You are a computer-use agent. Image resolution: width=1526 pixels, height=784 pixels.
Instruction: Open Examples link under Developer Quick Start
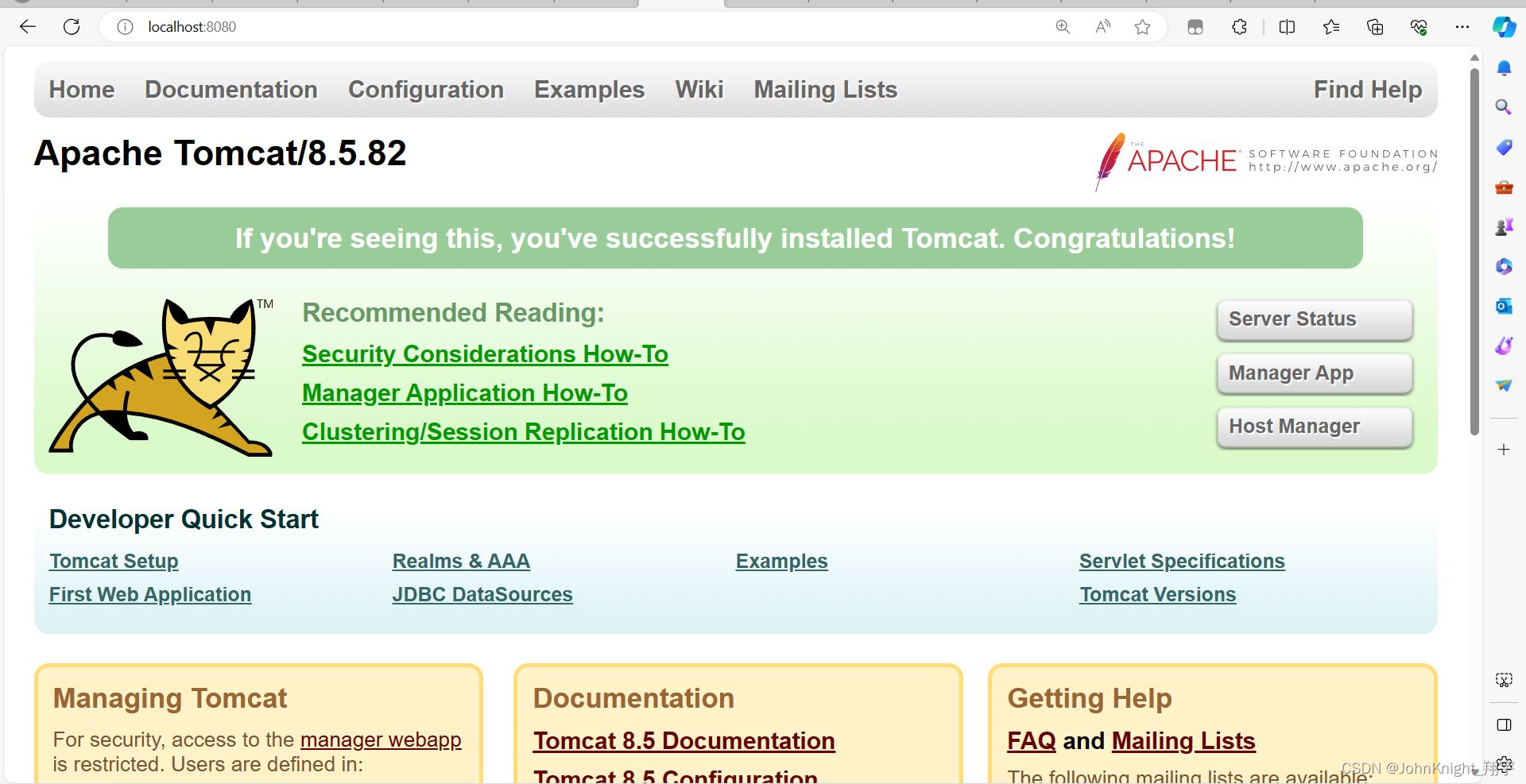pos(782,562)
